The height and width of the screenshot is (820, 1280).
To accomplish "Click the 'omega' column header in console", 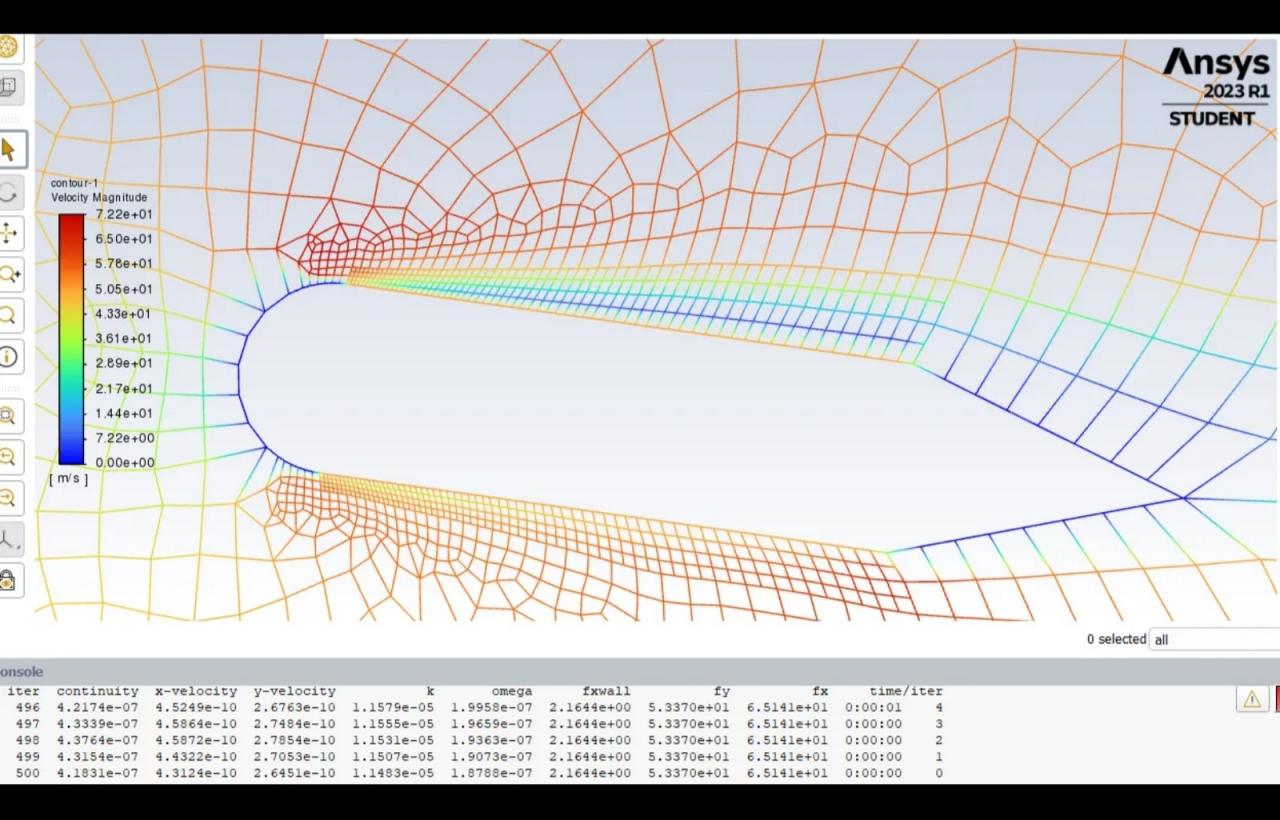I will coord(511,691).
